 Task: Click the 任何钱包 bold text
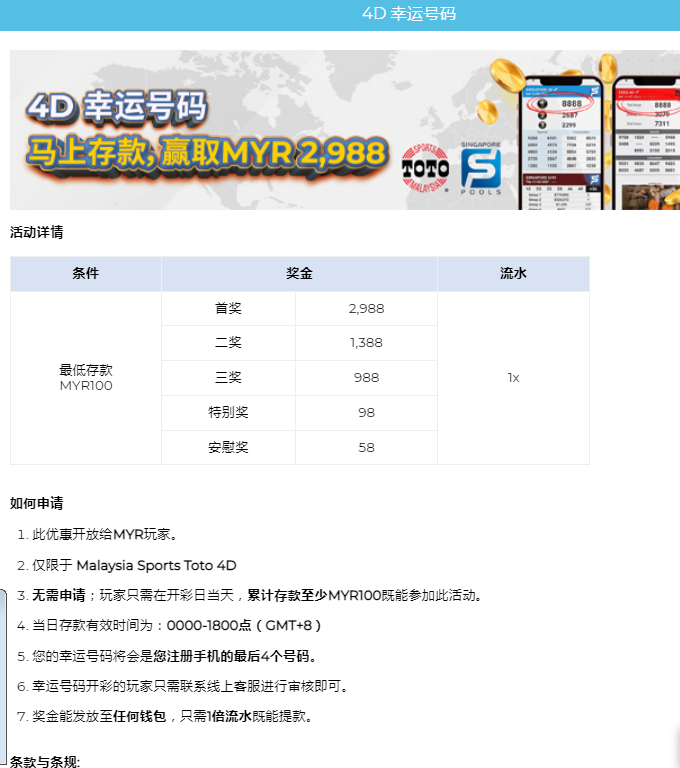coord(140,716)
